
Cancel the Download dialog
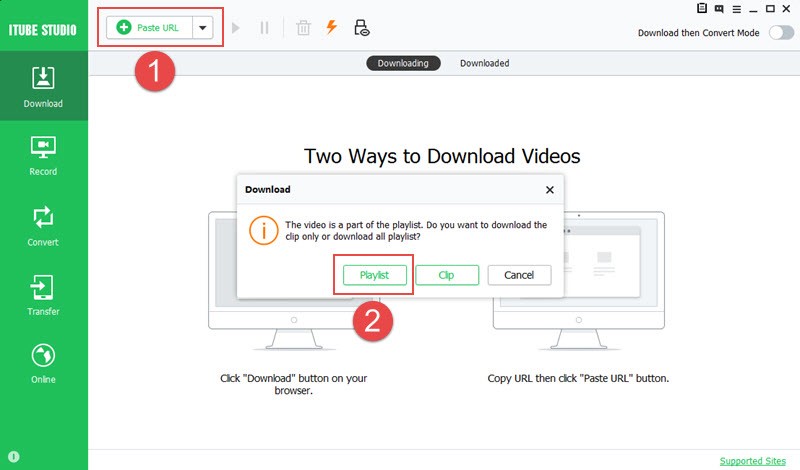click(x=519, y=275)
